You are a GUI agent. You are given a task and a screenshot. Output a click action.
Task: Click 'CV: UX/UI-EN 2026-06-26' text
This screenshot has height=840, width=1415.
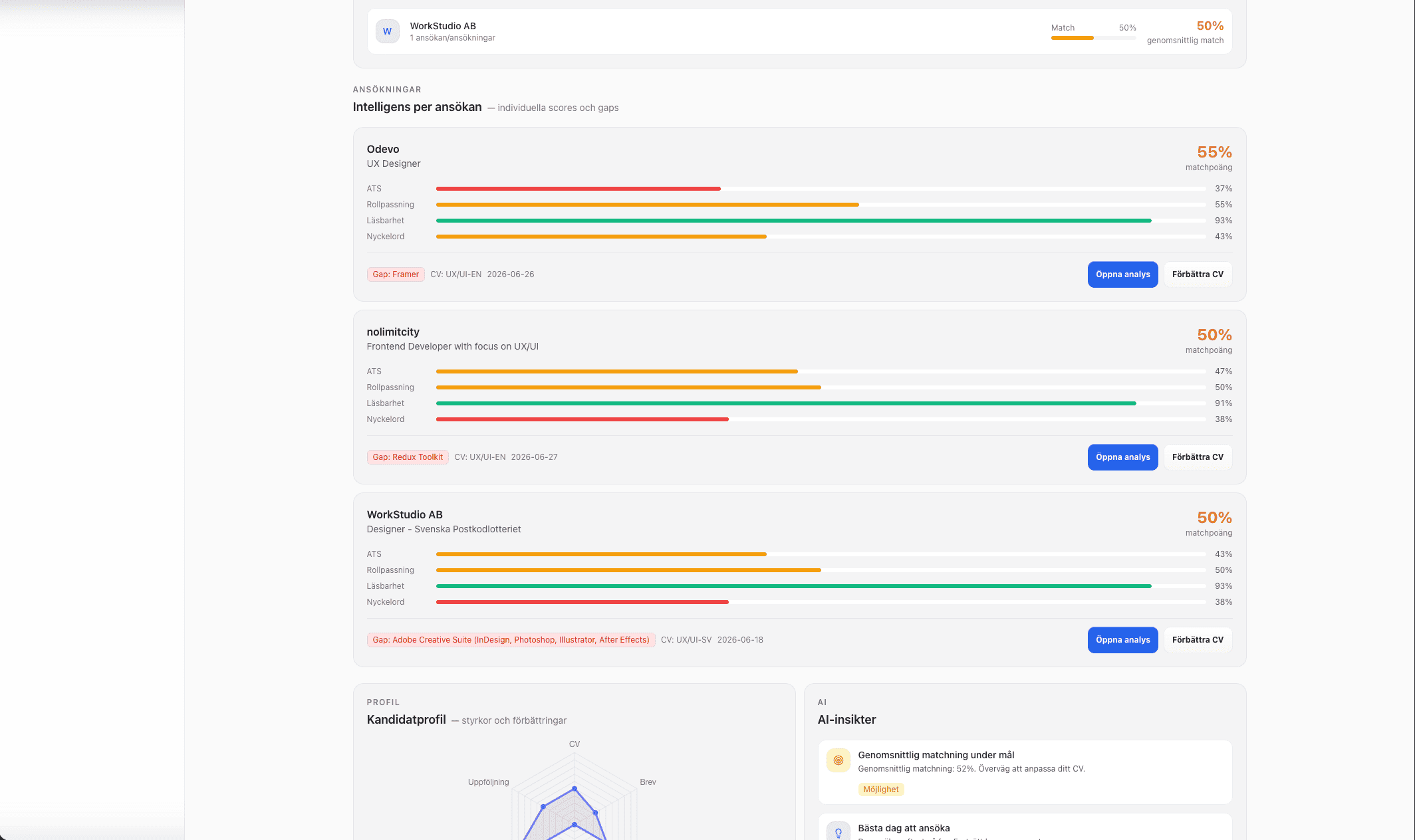482,274
